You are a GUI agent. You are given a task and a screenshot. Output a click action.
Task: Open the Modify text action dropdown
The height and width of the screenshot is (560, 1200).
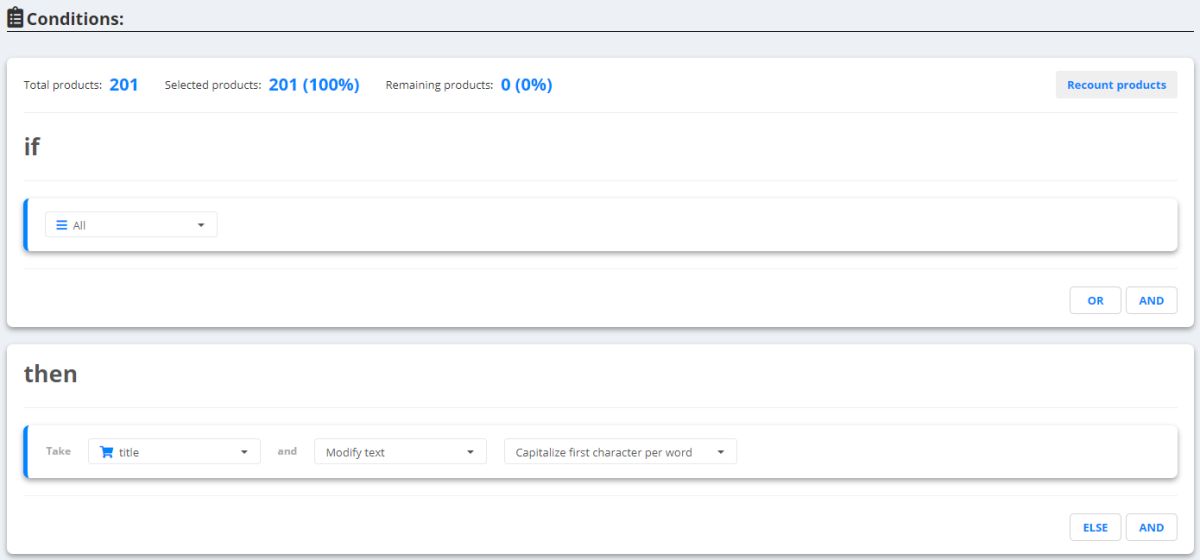[400, 452]
